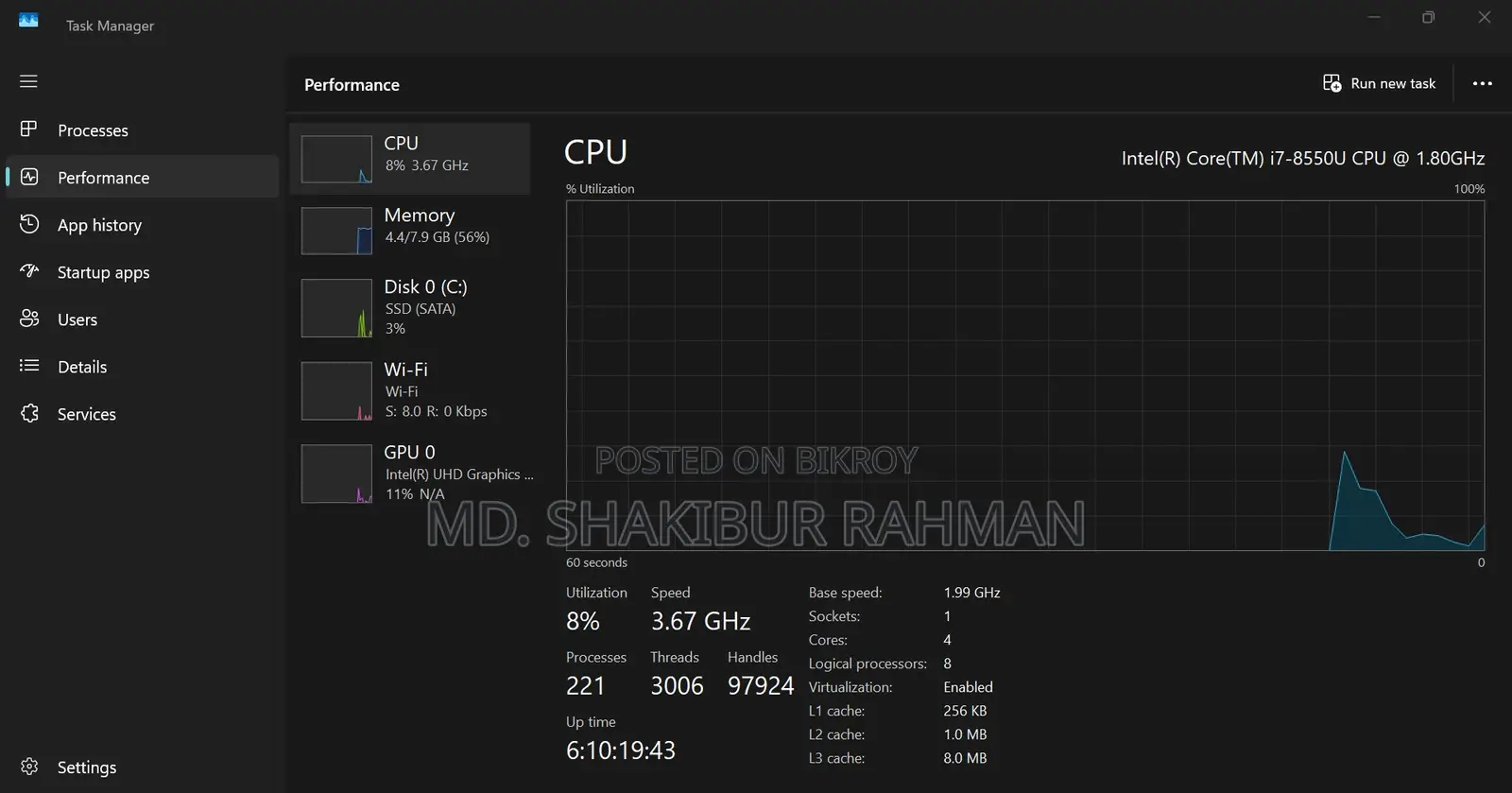1512x793 pixels.
Task: Open the Processes page icon
Action: 29,129
